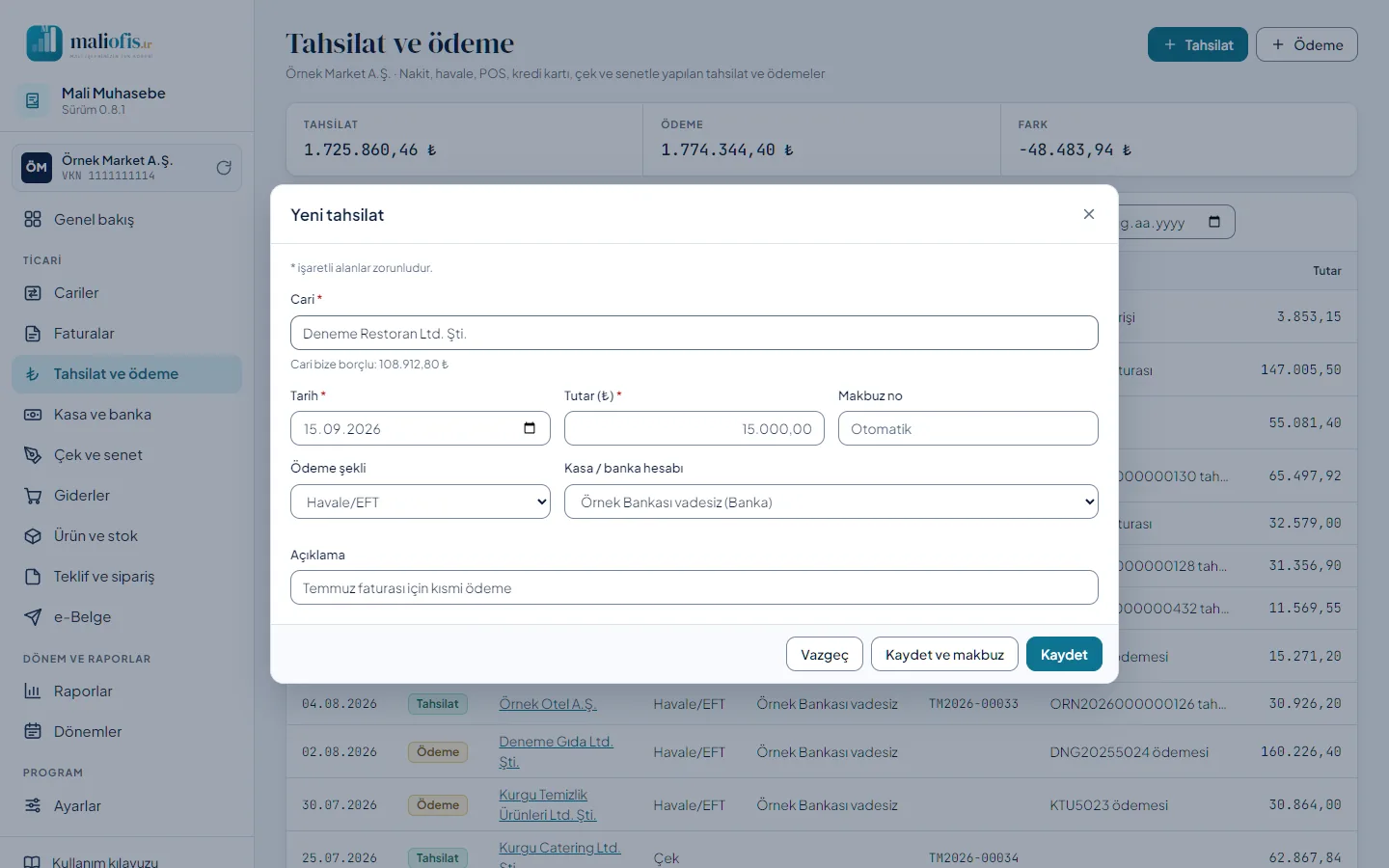Click the refresh icon beside Örnek Market A.Ş.

224,168
